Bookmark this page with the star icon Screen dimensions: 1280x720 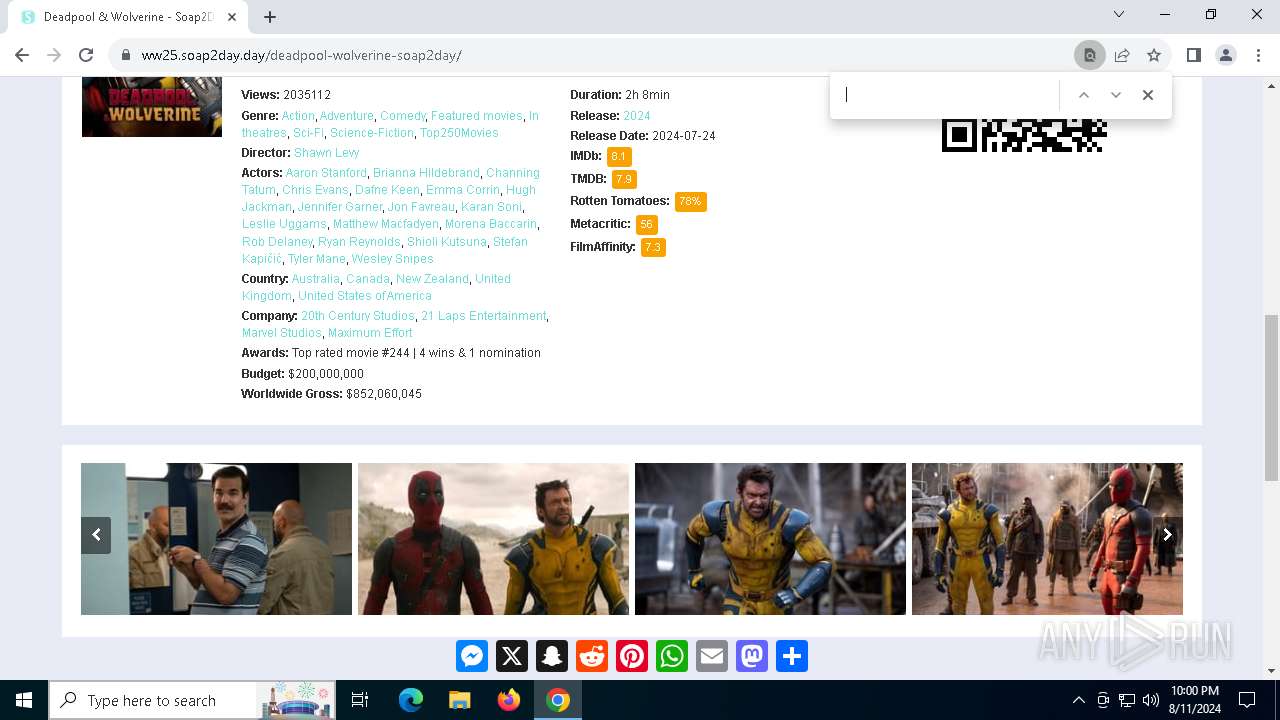coord(1154,55)
